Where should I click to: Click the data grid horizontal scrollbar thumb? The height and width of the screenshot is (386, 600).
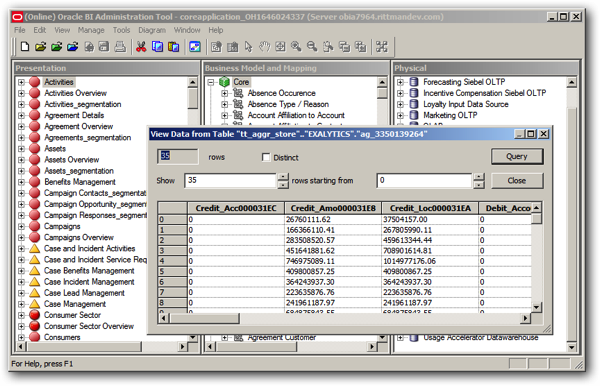point(205,318)
